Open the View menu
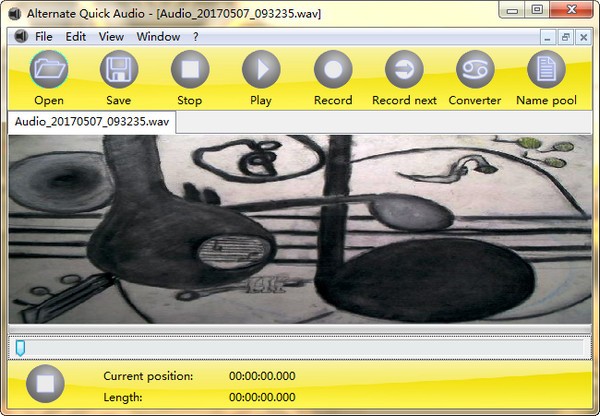Viewport: 600px width, 416px height. click(111, 37)
